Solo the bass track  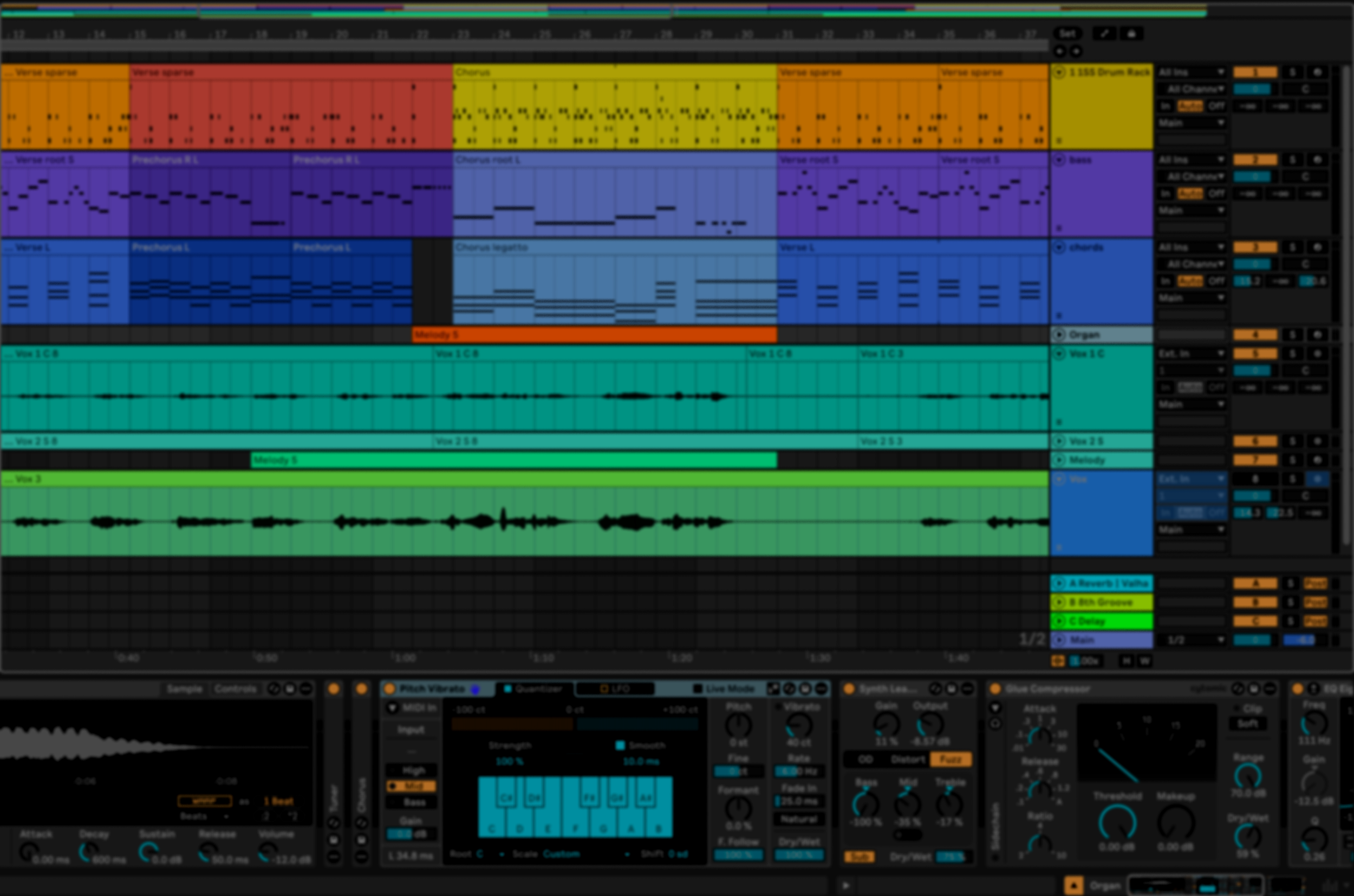click(1292, 160)
